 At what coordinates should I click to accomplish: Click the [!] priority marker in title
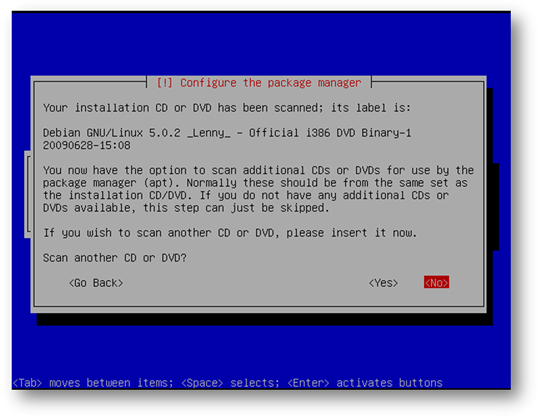pos(164,83)
